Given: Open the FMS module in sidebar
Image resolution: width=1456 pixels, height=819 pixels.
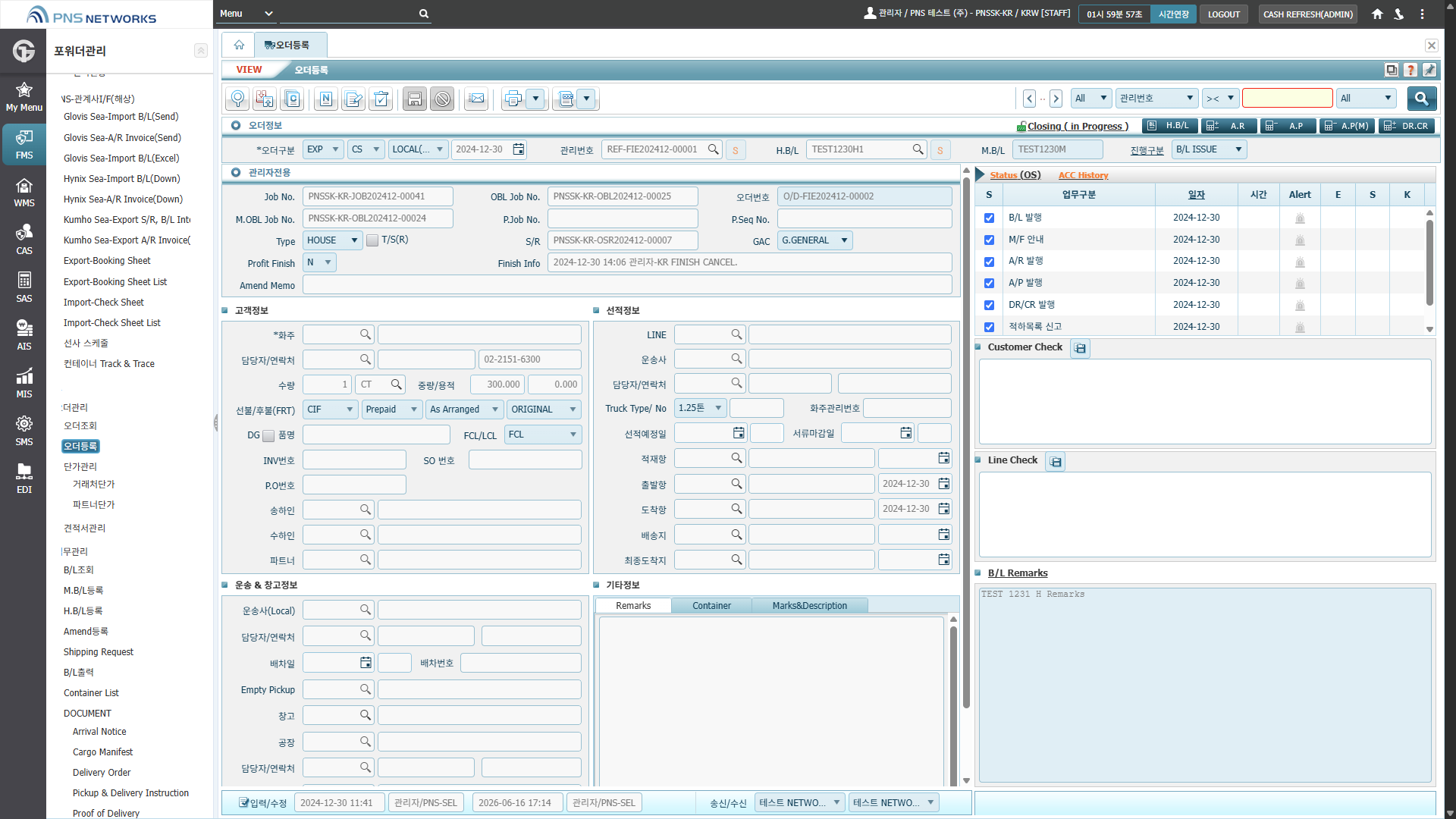Looking at the screenshot, I should coord(24,144).
